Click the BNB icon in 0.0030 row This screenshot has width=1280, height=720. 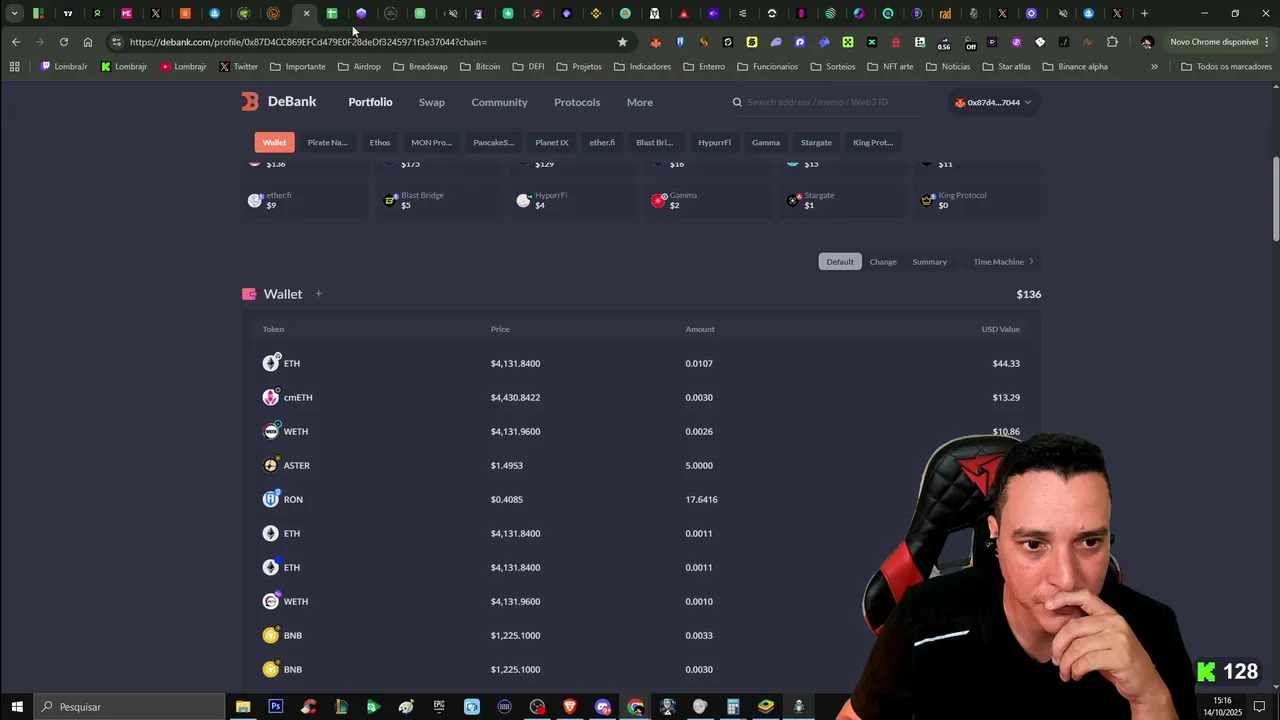pos(271,669)
